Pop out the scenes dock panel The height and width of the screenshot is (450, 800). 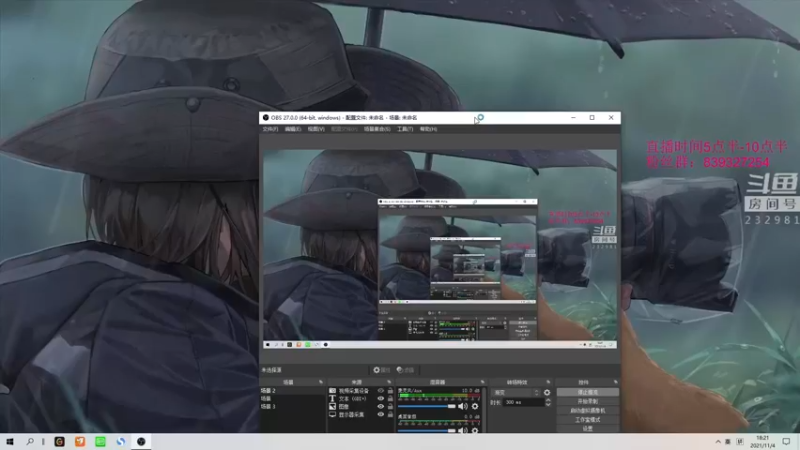(x=321, y=382)
